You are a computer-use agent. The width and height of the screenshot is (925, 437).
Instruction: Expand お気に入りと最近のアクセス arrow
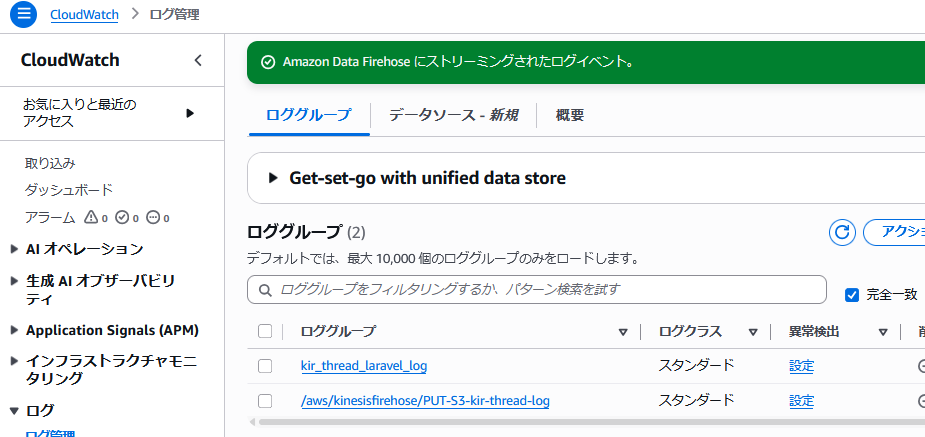190,113
